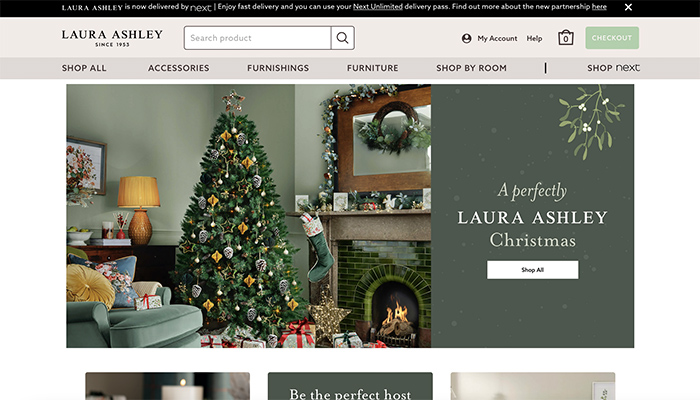Open the shopping bag icon
This screenshot has height=400, width=700.
[566, 38]
